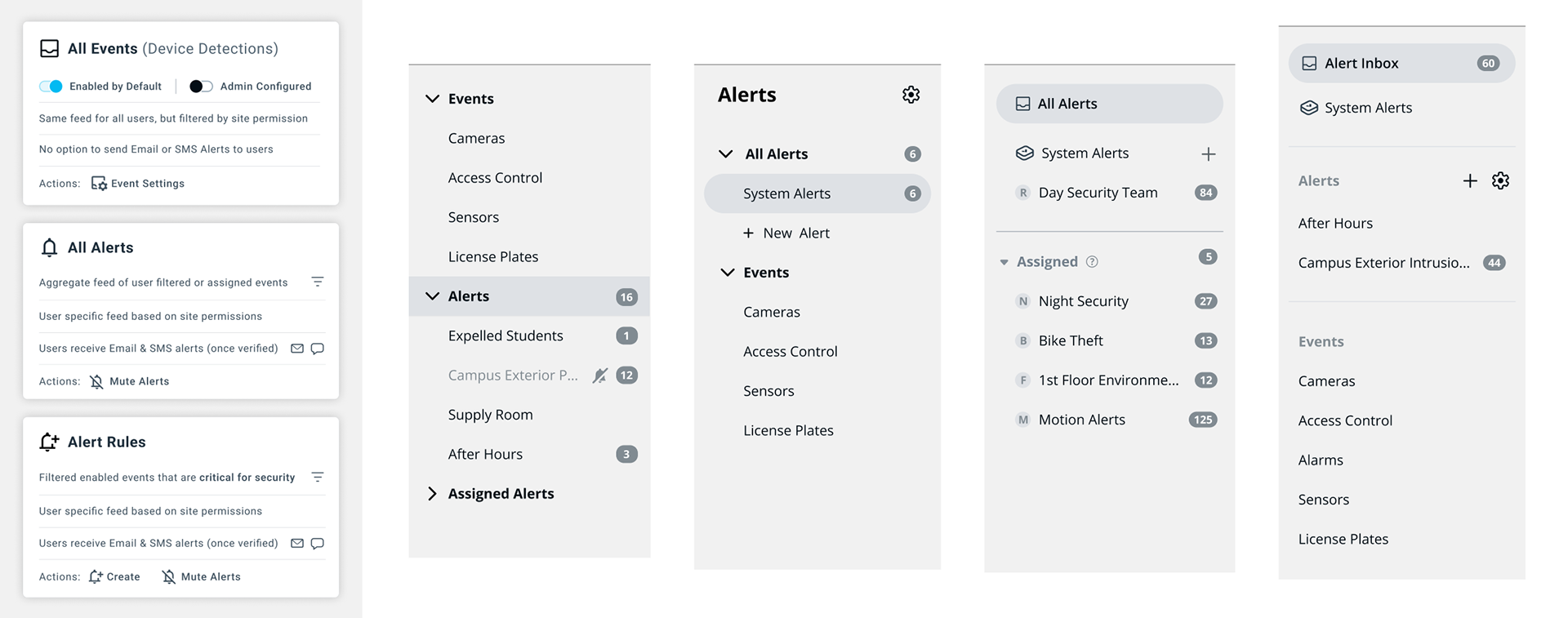Collapse the Assigned group triangle
Image resolution: width=1568 pixels, height=618 pixels.
pos(1004,262)
